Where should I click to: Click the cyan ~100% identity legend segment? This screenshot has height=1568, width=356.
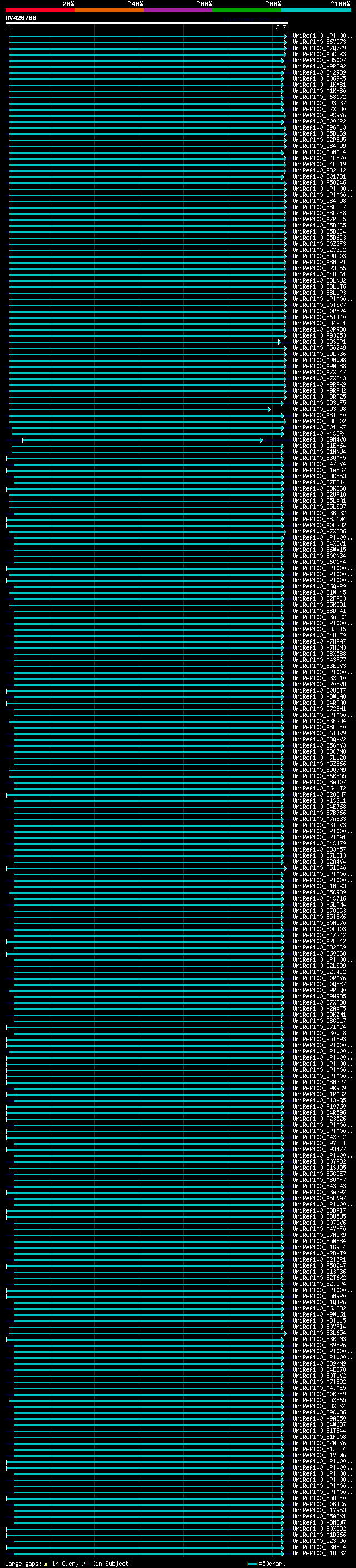316,10
